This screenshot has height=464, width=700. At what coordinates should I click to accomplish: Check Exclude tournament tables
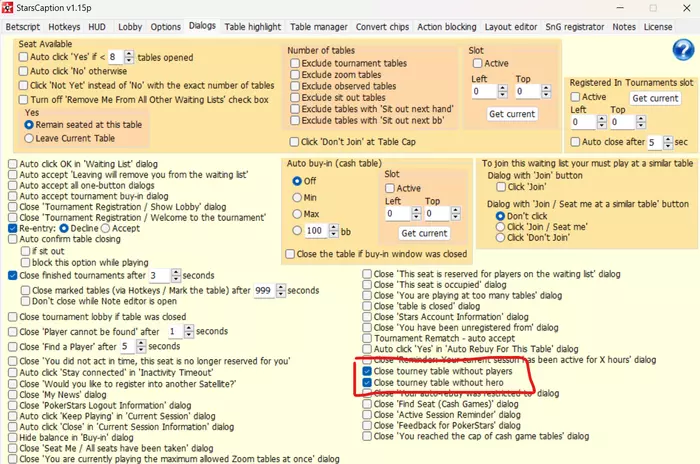coord(295,63)
